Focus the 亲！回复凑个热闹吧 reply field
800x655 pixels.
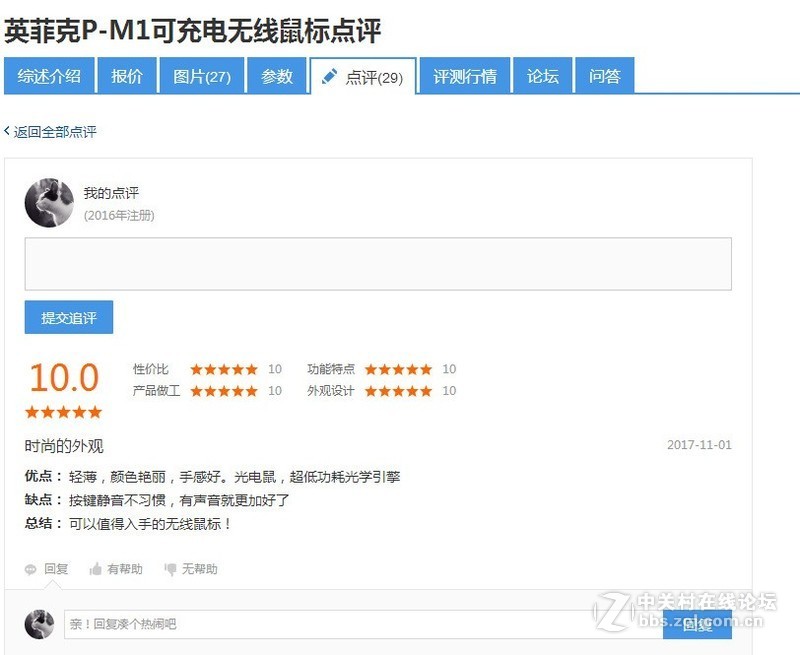tap(363, 624)
